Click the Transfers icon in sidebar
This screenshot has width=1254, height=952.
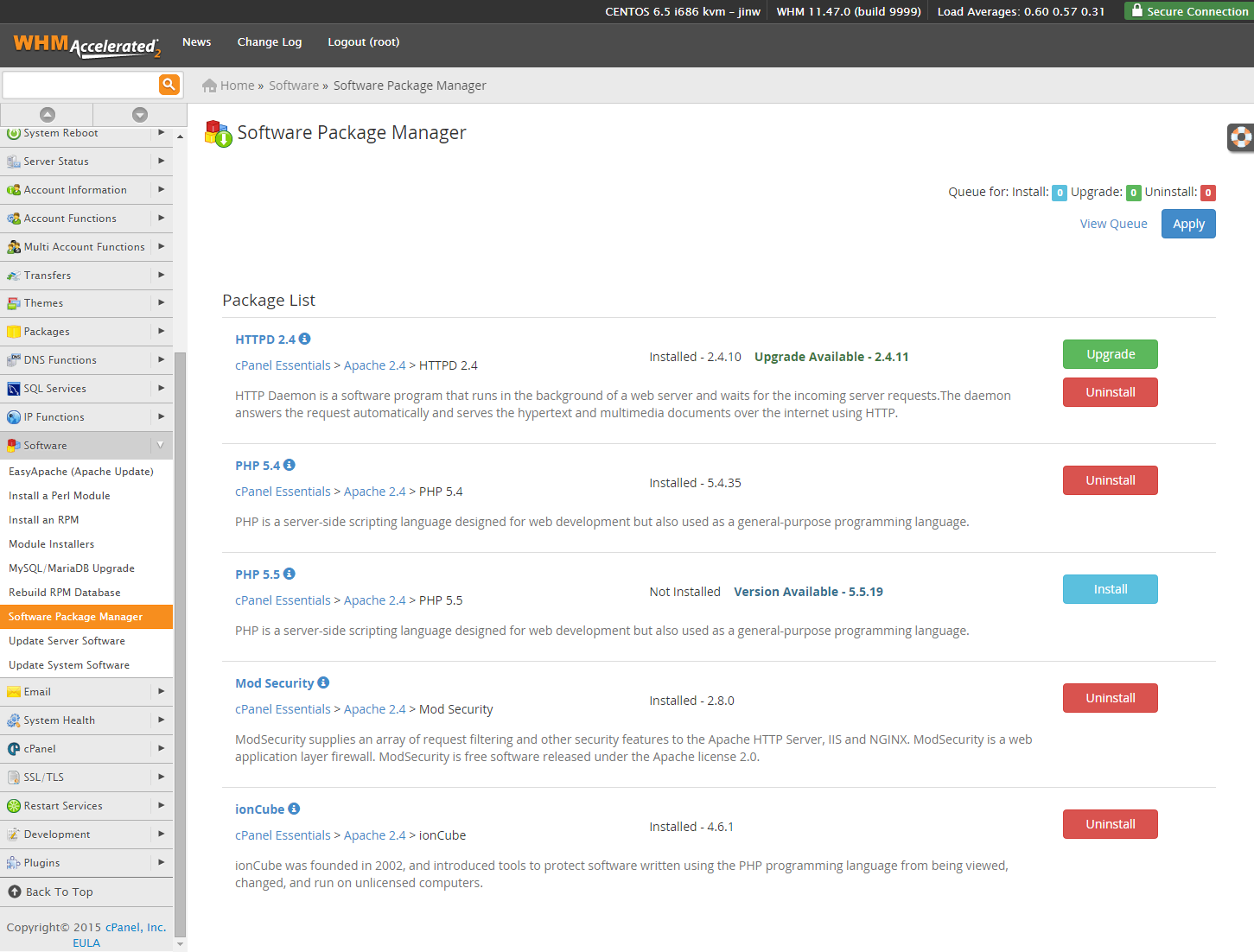point(14,276)
